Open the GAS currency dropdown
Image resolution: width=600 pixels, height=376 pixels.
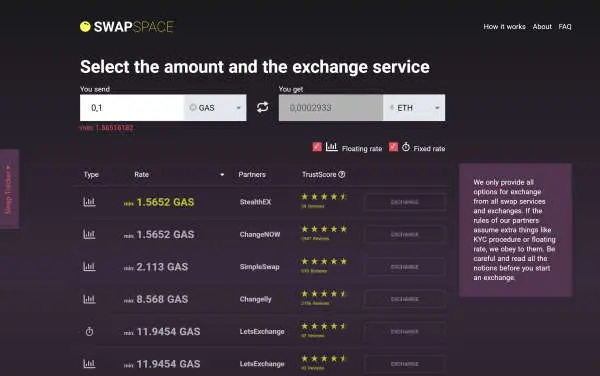[215, 108]
